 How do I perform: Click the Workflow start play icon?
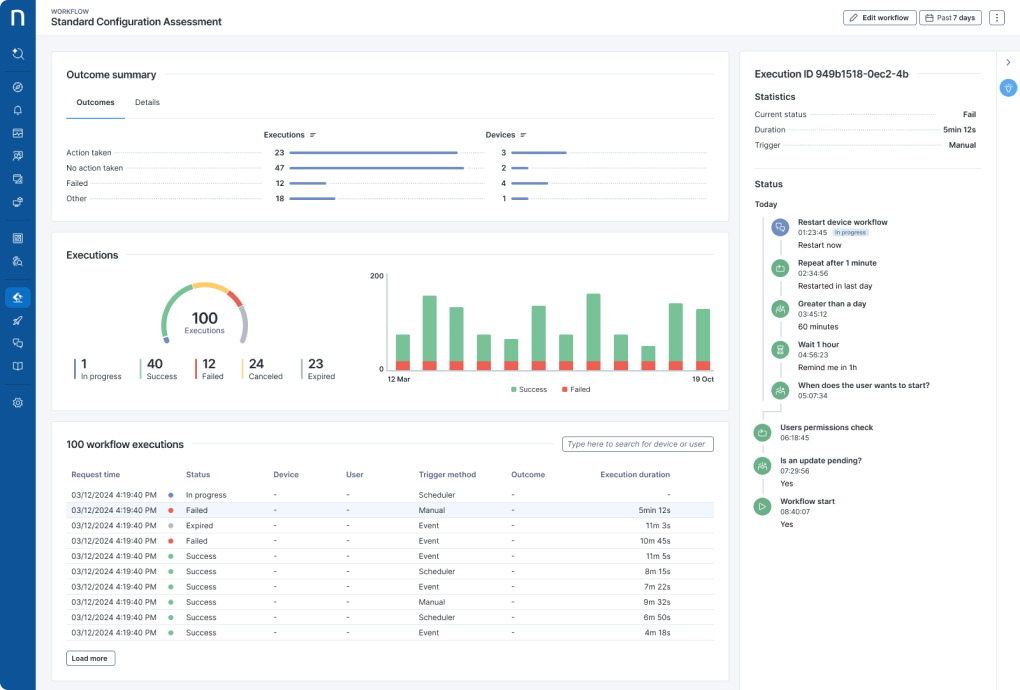pyautogui.click(x=762, y=507)
